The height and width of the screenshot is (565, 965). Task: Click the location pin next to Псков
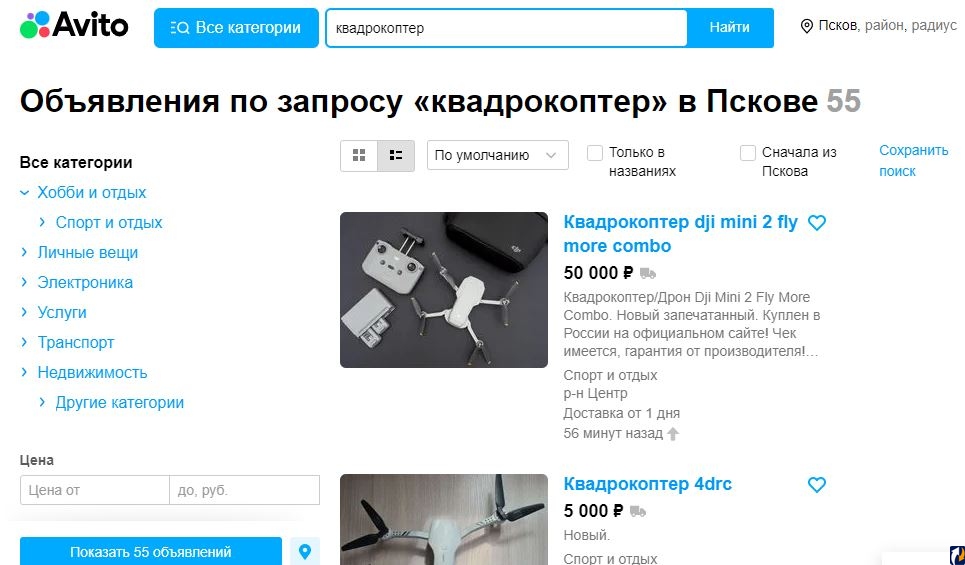(806, 26)
